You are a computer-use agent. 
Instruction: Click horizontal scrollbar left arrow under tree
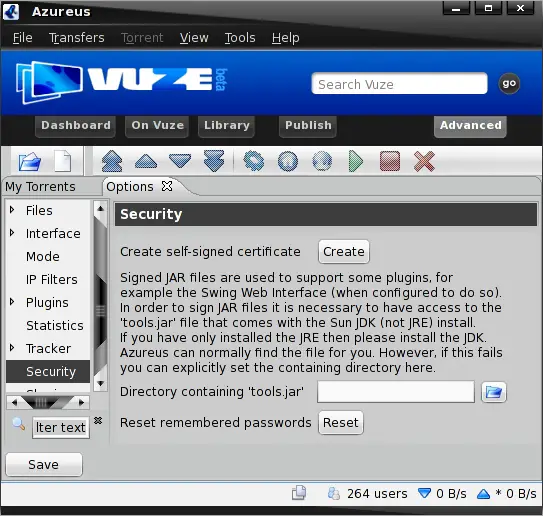pyautogui.click(x=14, y=402)
